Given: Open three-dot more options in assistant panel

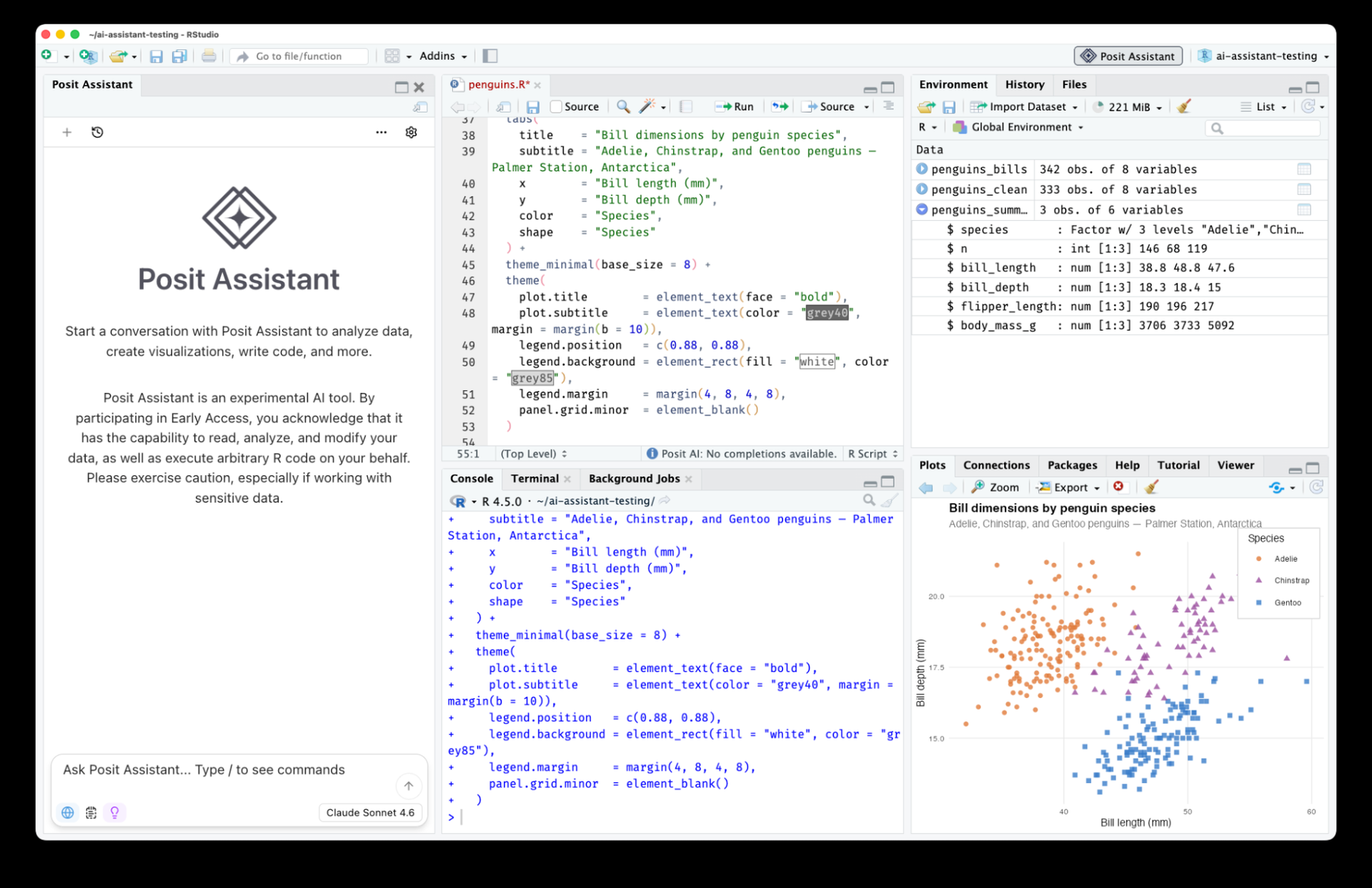Looking at the screenshot, I should 381,132.
